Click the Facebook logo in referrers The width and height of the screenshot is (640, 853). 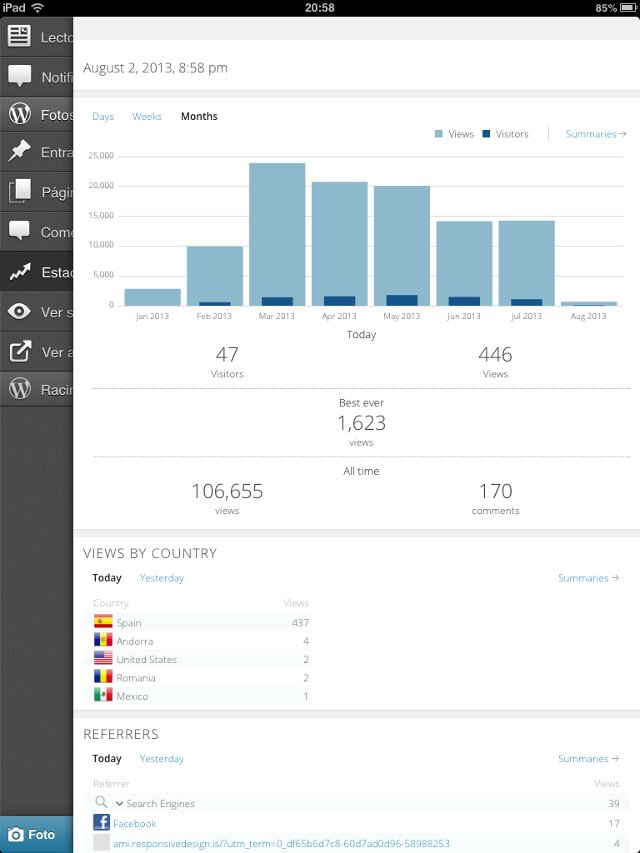(x=101, y=823)
